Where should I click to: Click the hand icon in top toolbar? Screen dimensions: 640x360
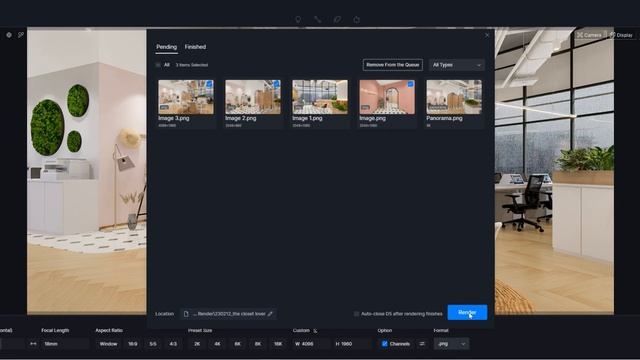357,20
